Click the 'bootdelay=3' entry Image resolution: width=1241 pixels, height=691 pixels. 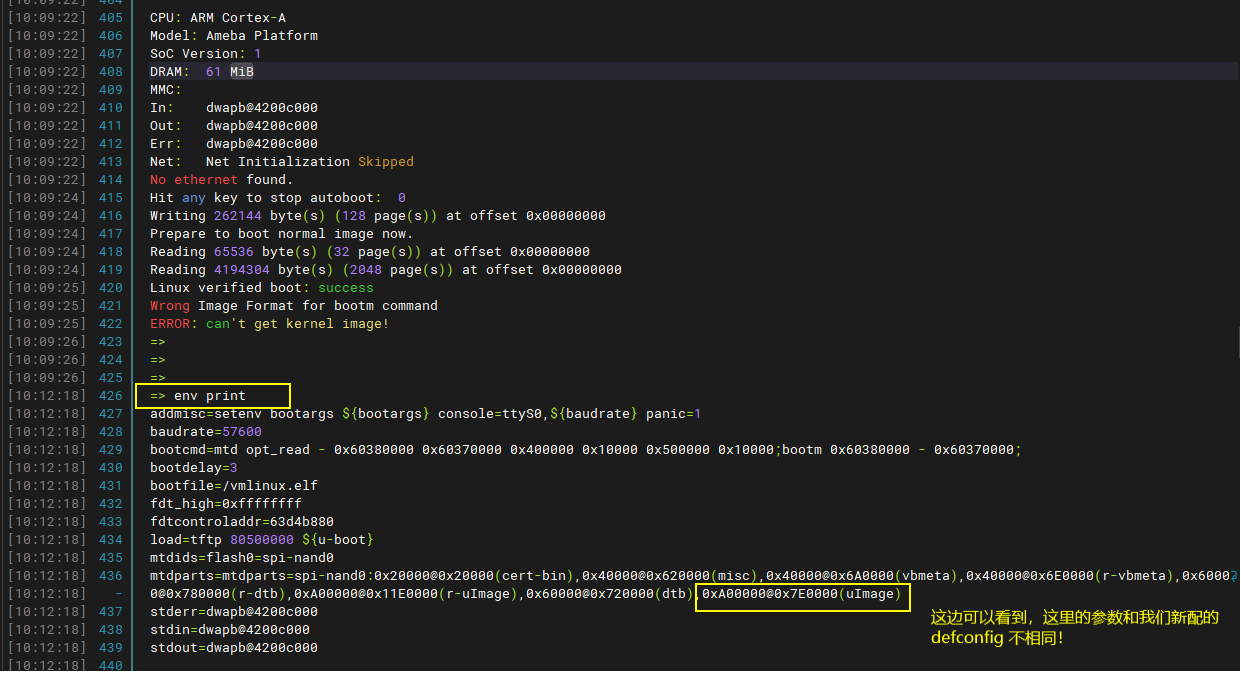(193, 468)
